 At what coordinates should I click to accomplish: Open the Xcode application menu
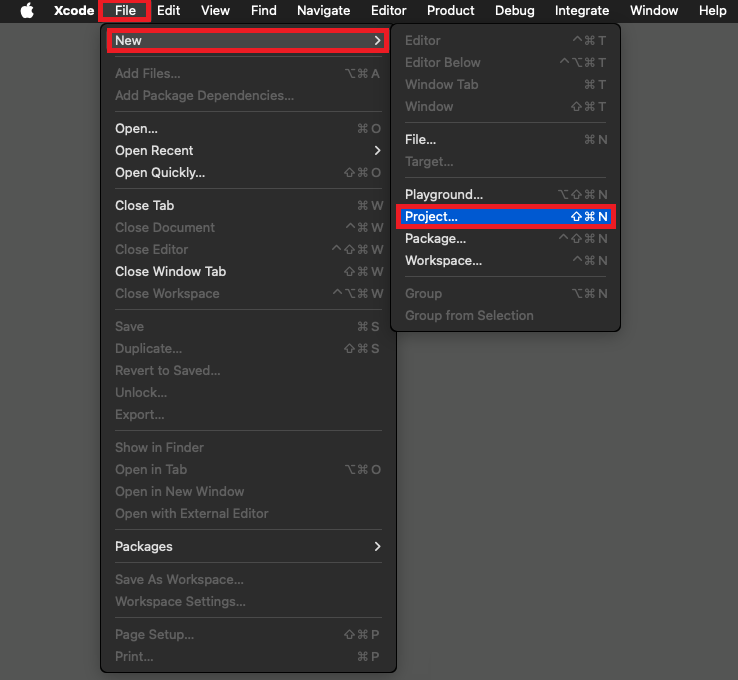(x=74, y=10)
